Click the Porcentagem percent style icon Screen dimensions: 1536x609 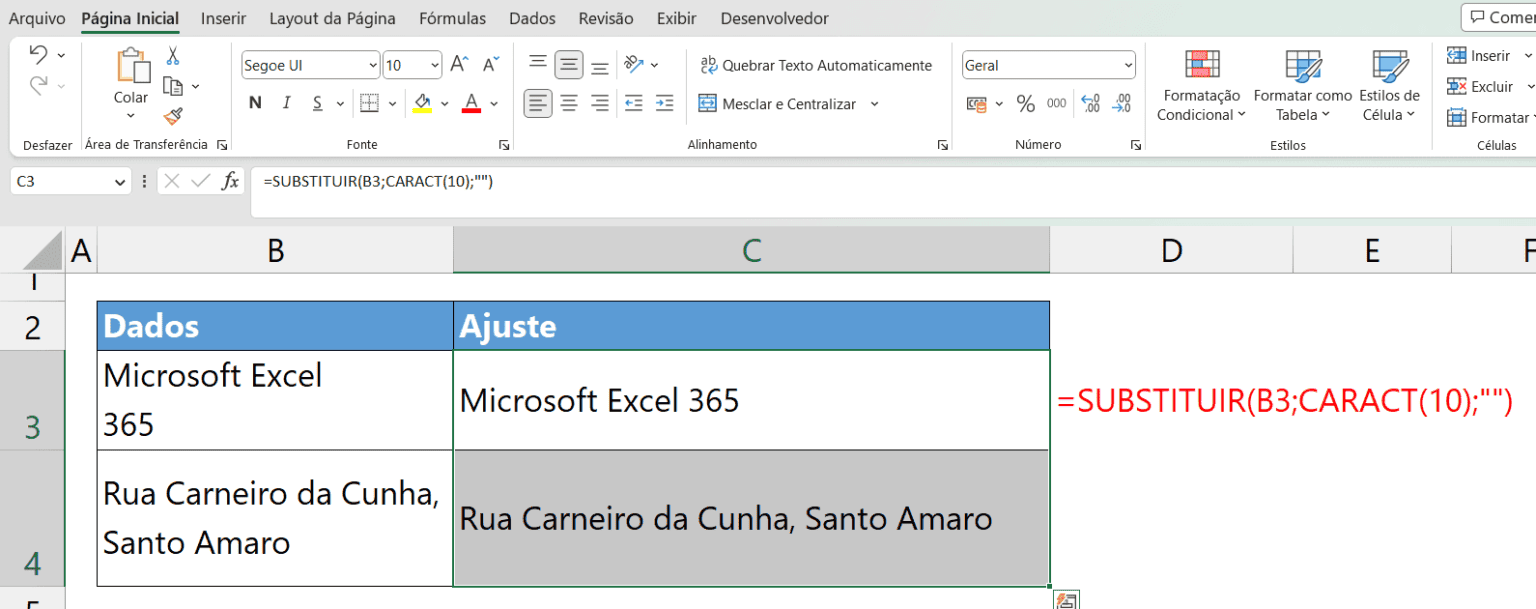tap(1025, 103)
